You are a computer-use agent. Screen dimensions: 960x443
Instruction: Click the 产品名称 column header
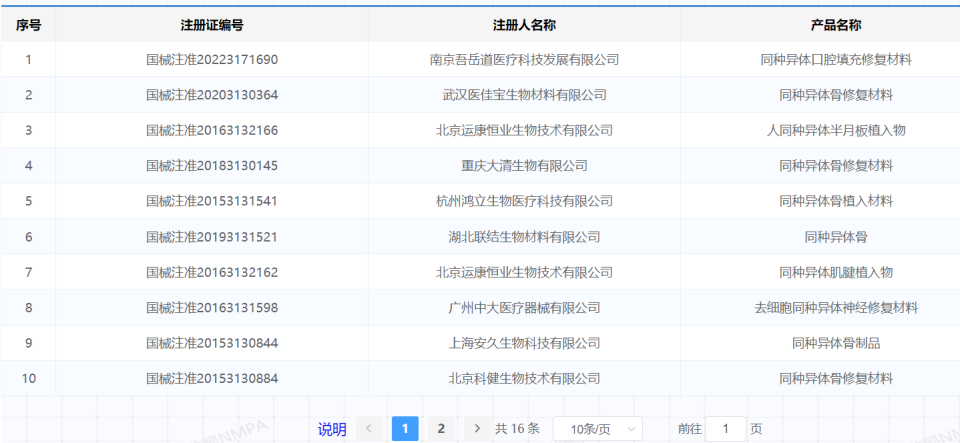click(x=836, y=25)
